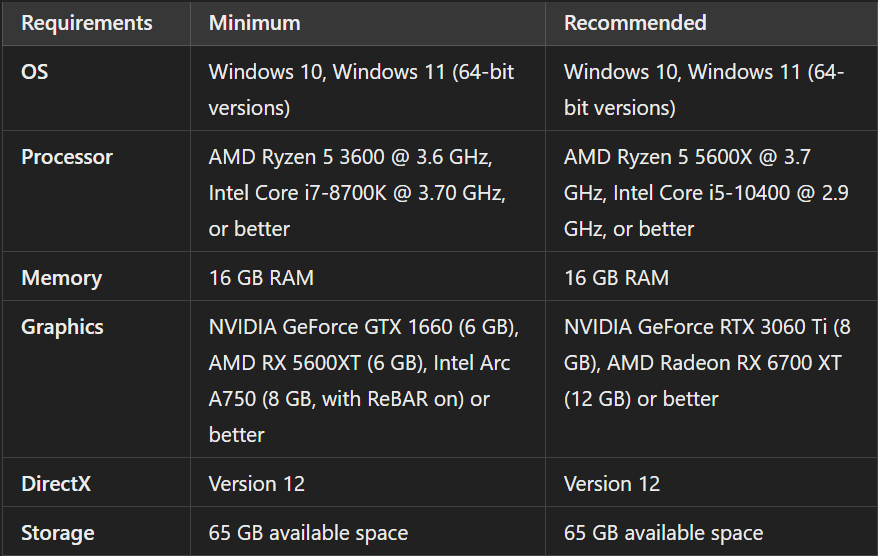Select the DirectX row label
This screenshot has height=556, width=878.
pos(56,484)
